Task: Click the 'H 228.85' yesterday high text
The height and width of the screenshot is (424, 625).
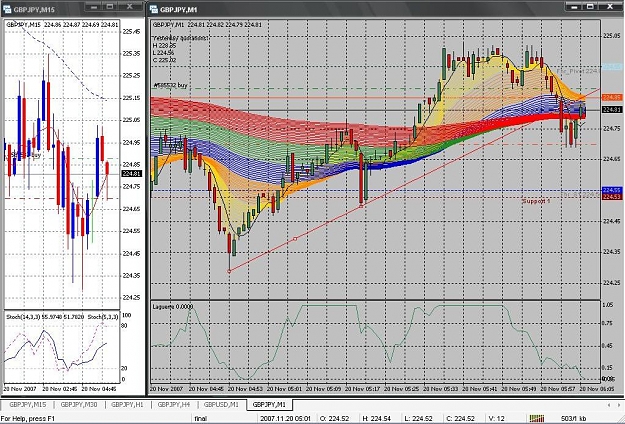Action: coord(165,45)
